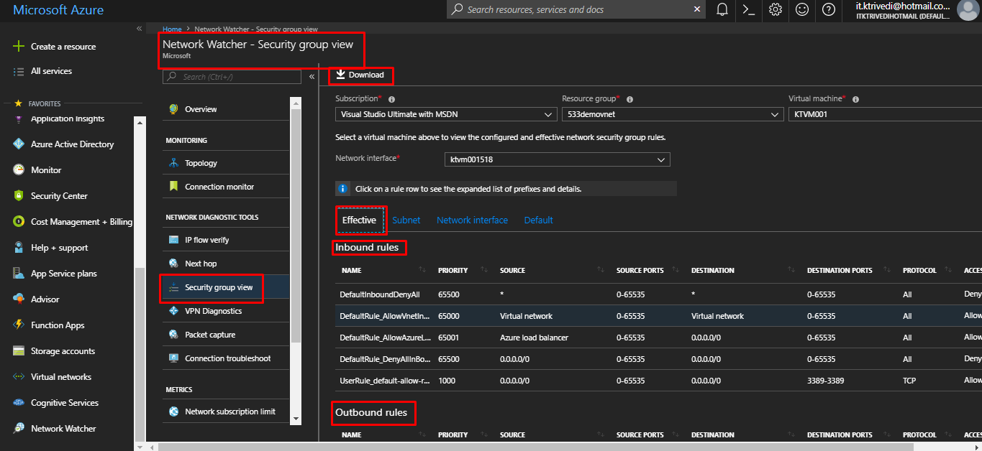Image resolution: width=982 pixels, height=451 pixels.
Task: Open Azure Active Directory from favorites
Action: pos(72,144)
